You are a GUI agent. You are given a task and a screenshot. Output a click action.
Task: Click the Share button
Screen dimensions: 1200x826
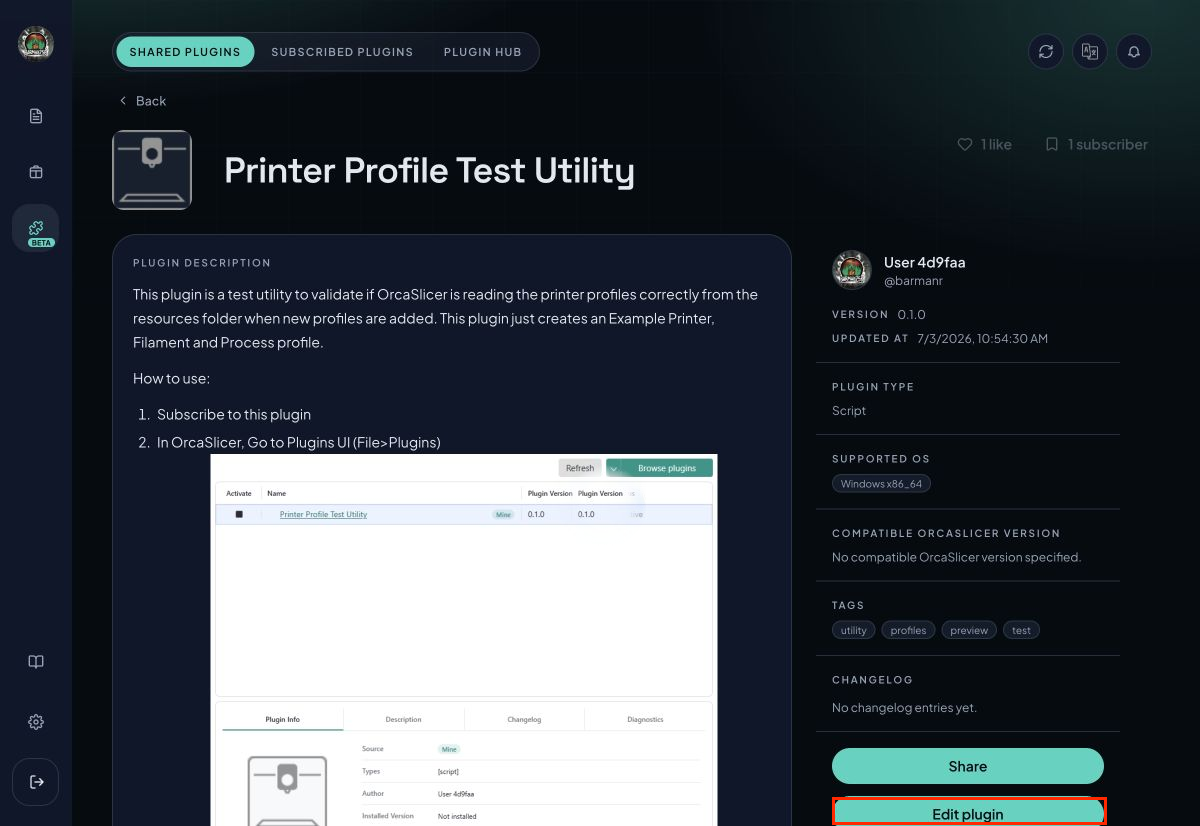(968, 766)
